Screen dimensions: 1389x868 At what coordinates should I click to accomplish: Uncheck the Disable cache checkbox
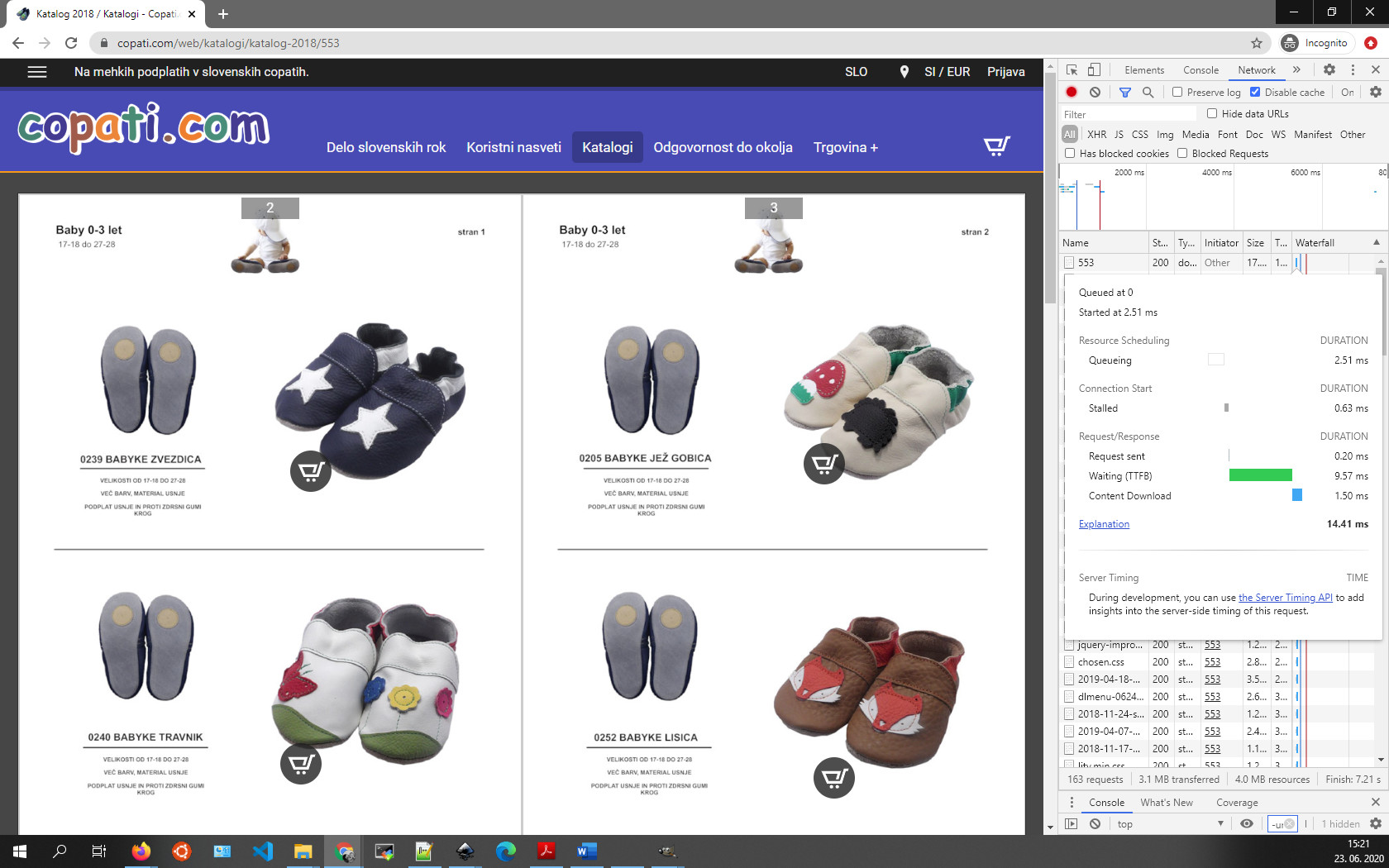tap(1255, 93)
